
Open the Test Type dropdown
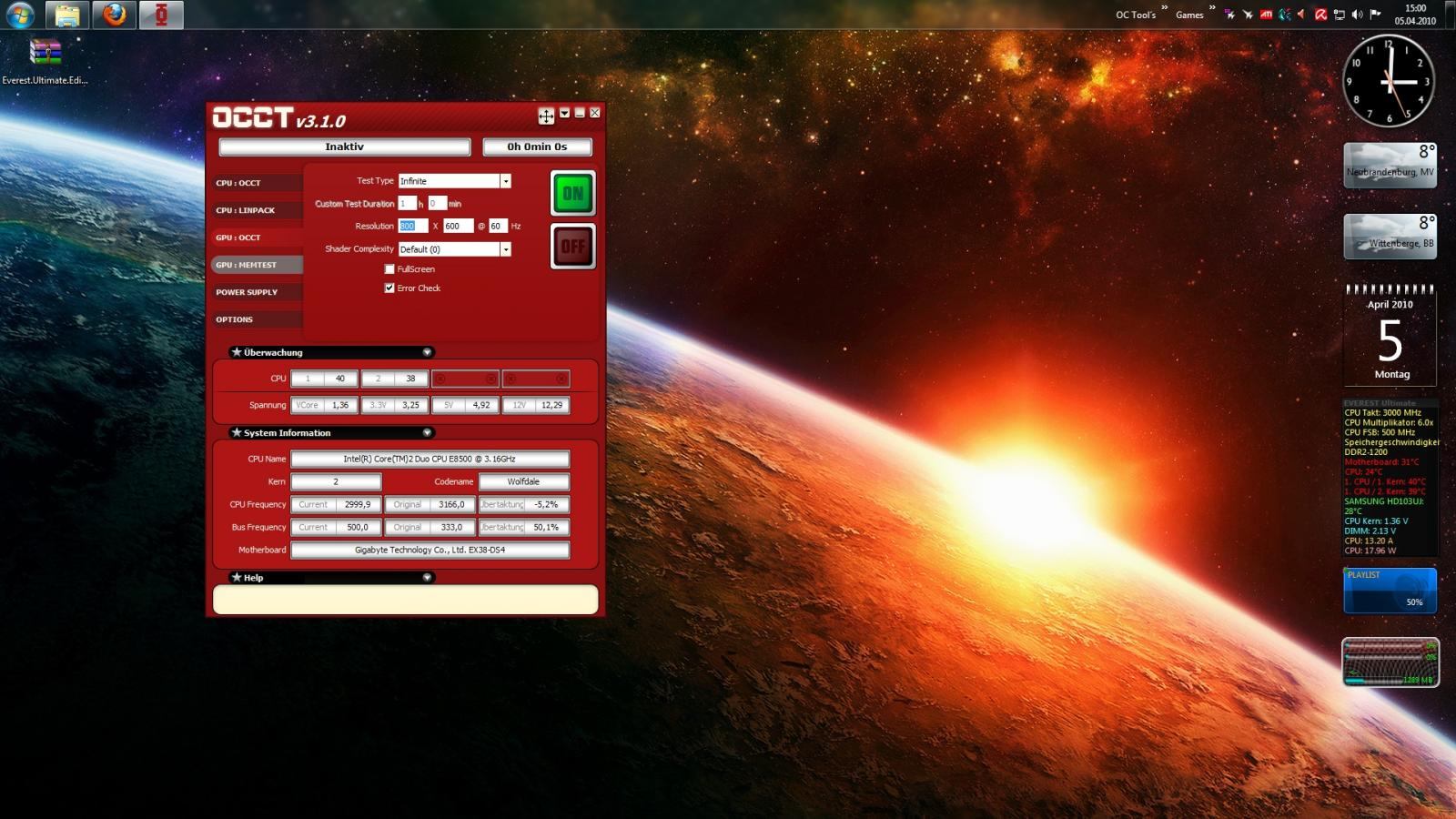(x=506, y=181)
